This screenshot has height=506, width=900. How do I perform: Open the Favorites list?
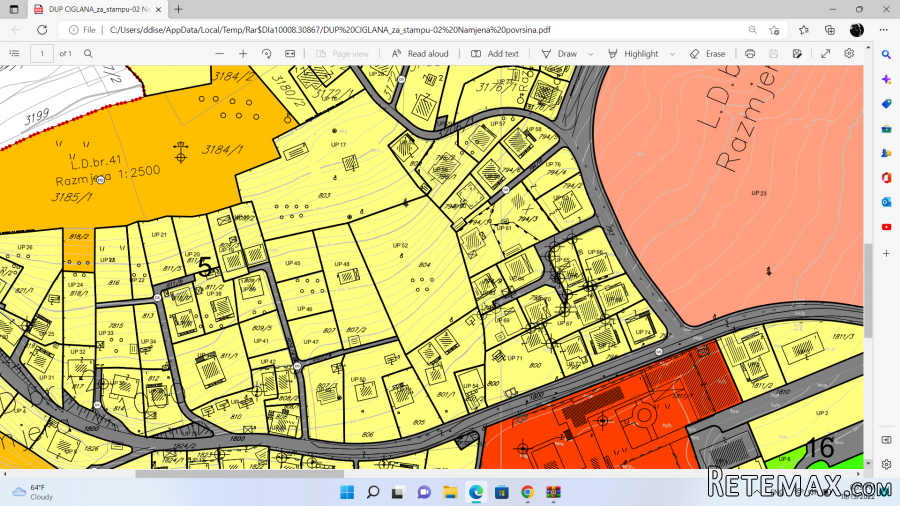click(804, 30)
